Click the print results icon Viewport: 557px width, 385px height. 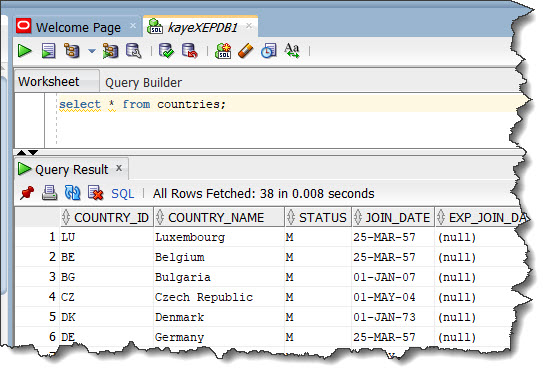click(49, 193)
